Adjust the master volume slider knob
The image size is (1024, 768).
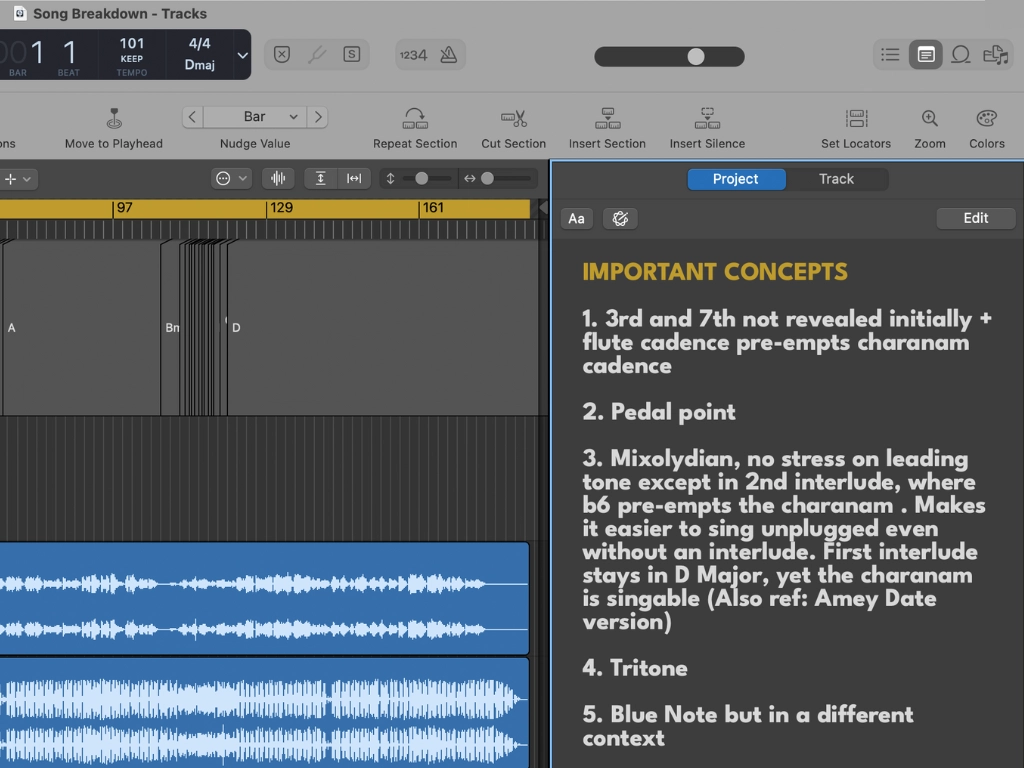696,56
